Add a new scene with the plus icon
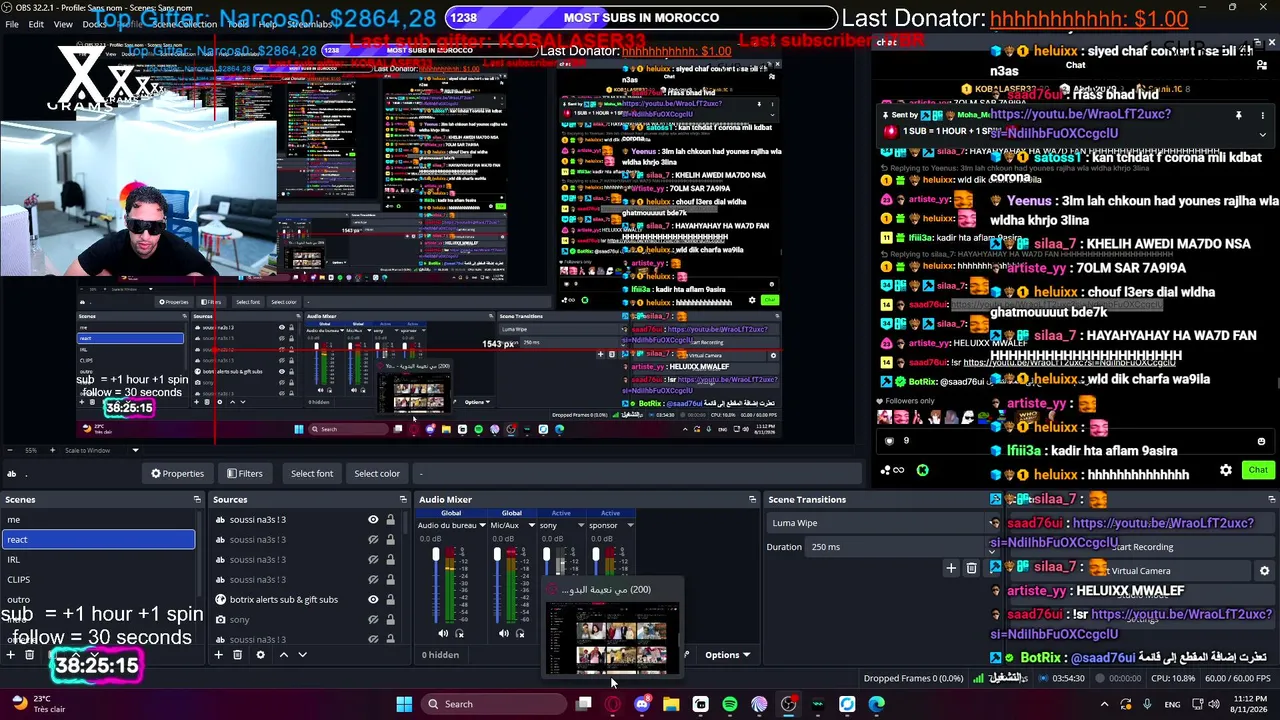 (x=10, y=655)
